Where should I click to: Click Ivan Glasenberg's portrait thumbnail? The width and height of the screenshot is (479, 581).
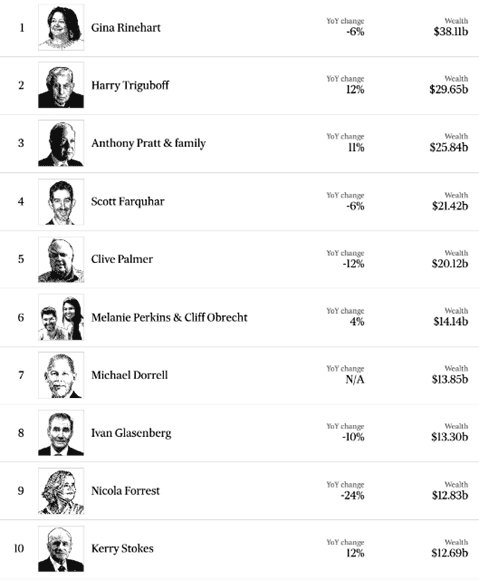(61, 433)
